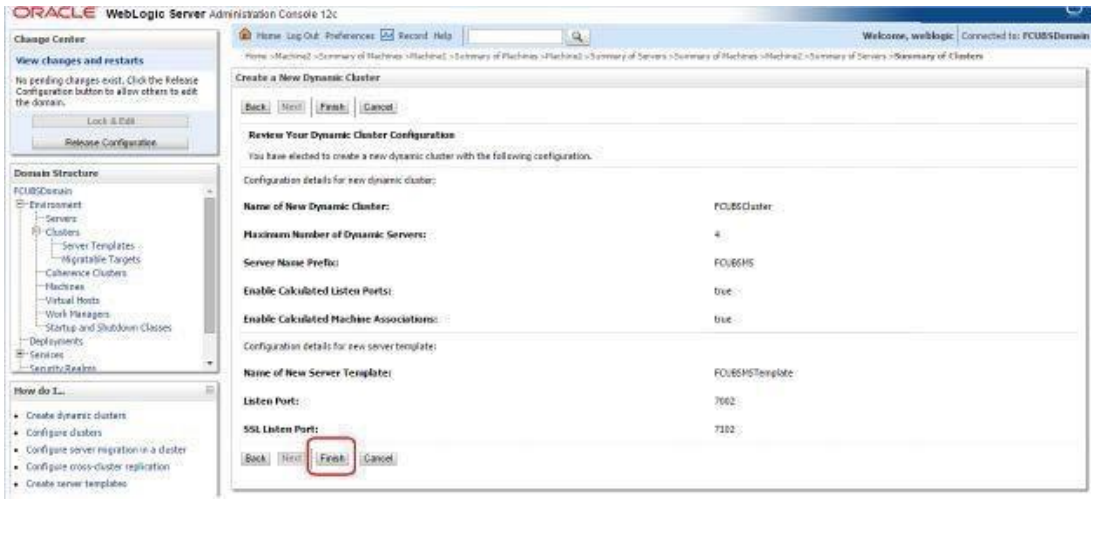Click the Domain Structure scrollbar down arrow
This screenshot has height=550, width=1095.
point(210,363)
